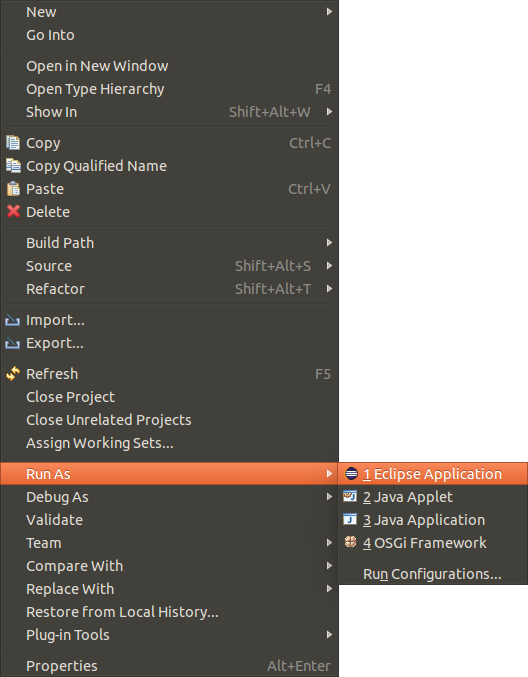
Task: Expand the Build Path submenu arrow
Action: click(329, 242)
